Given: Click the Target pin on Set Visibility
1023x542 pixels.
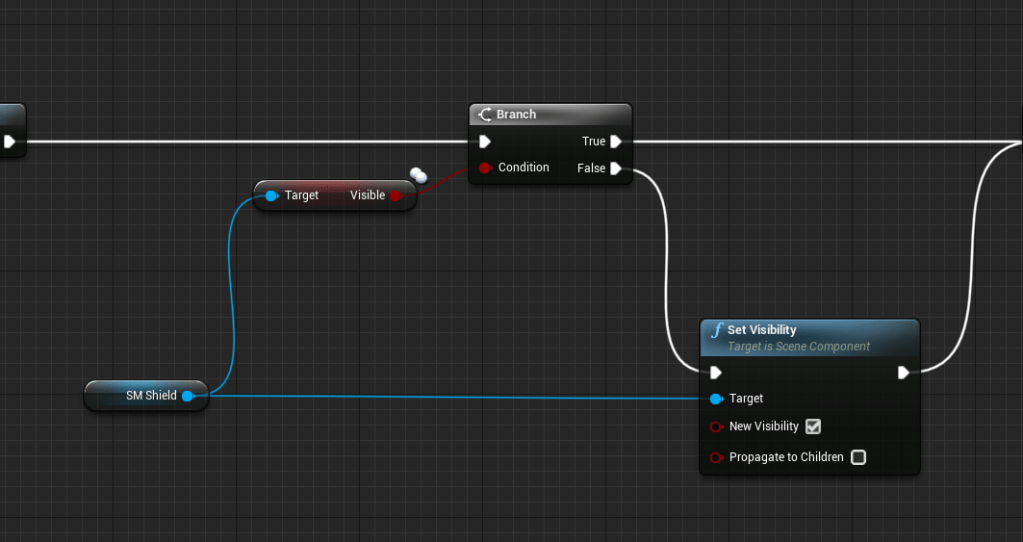Looking at the screenshot, I should click(x=716, y=399).
